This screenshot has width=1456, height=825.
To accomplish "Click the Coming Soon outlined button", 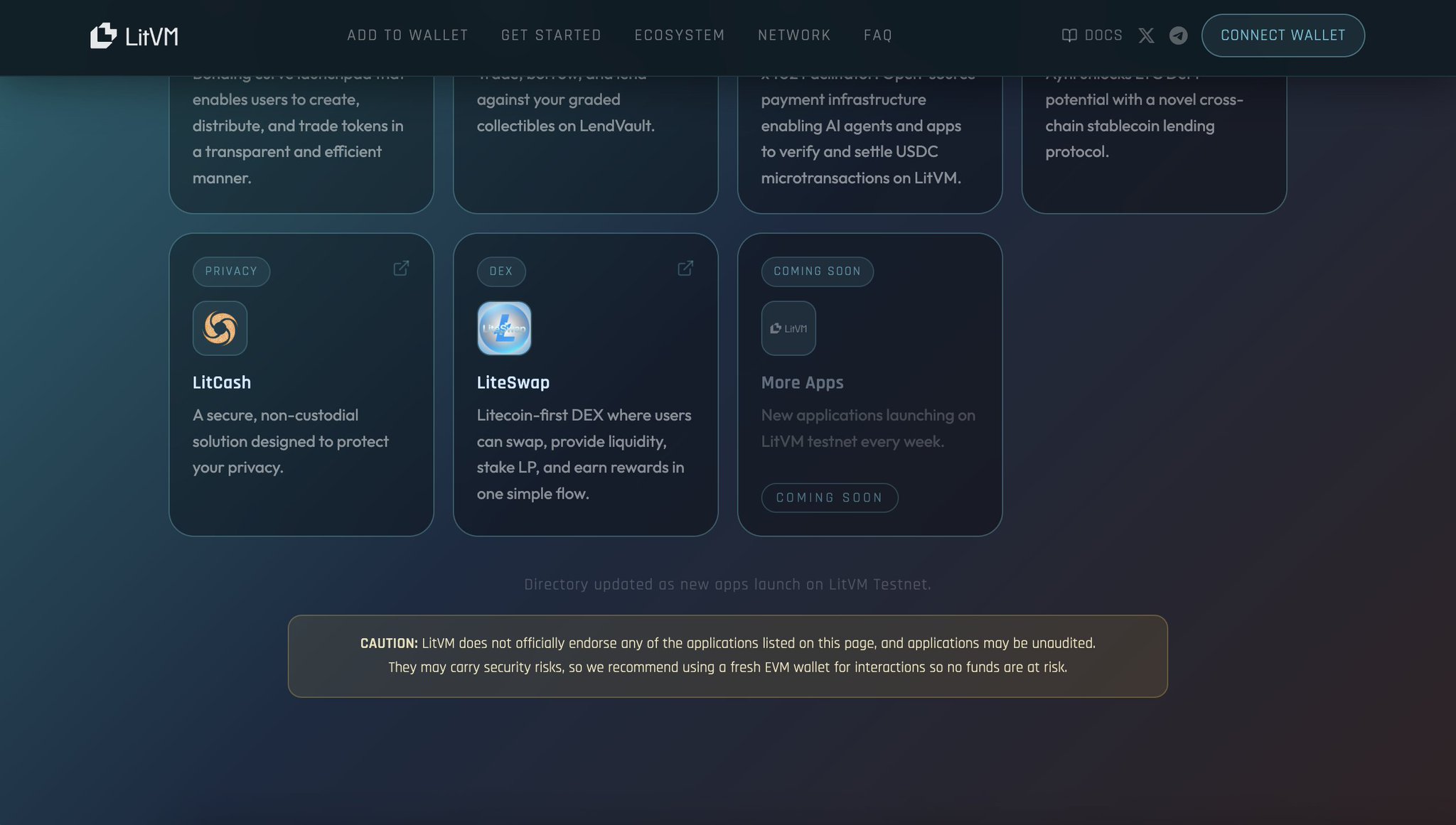I will point(829,497).
